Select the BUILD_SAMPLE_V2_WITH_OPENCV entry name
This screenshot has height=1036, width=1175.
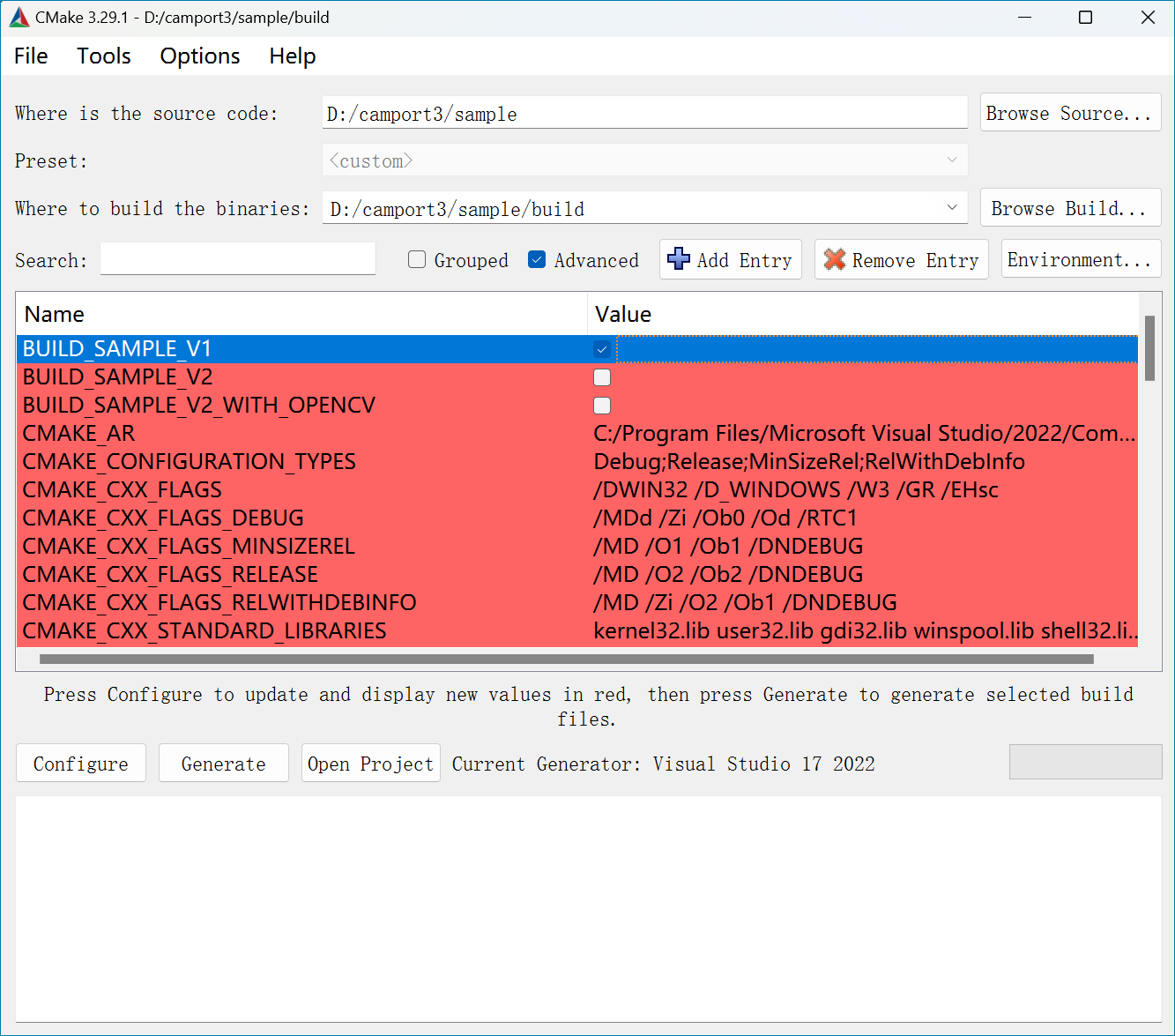199,406
